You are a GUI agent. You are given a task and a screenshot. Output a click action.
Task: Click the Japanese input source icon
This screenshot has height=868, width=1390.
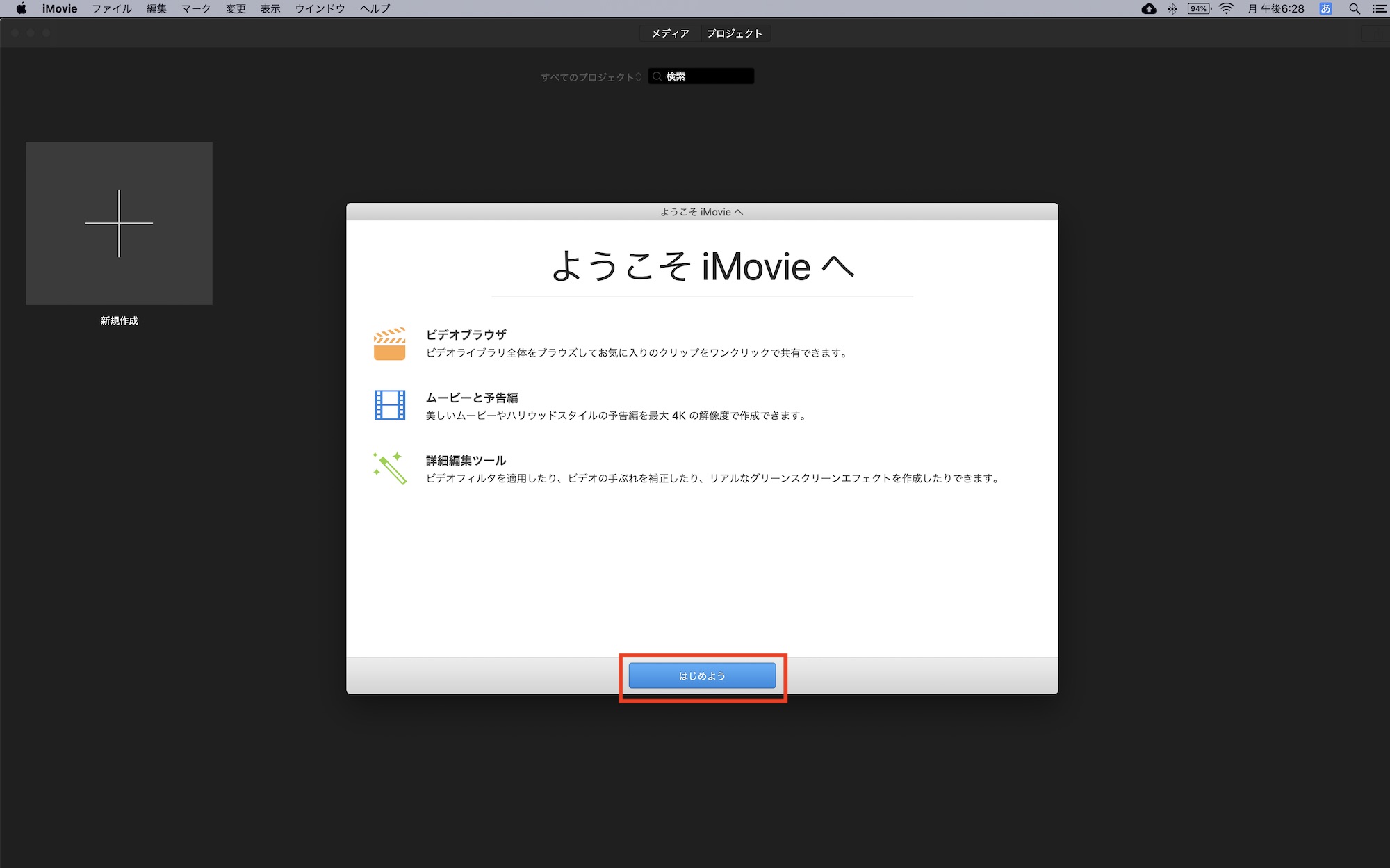(1325, 9)
